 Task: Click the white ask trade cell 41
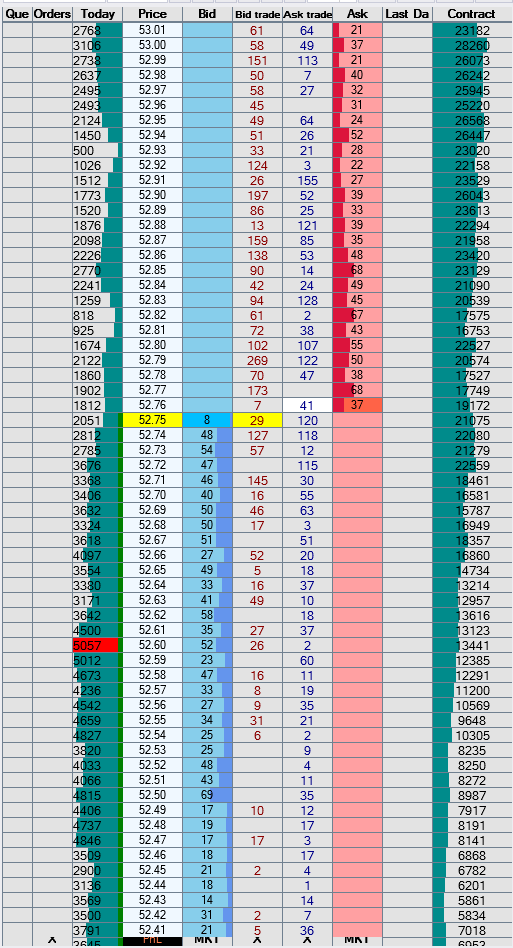pyautogui.click(x=308, y=405)
